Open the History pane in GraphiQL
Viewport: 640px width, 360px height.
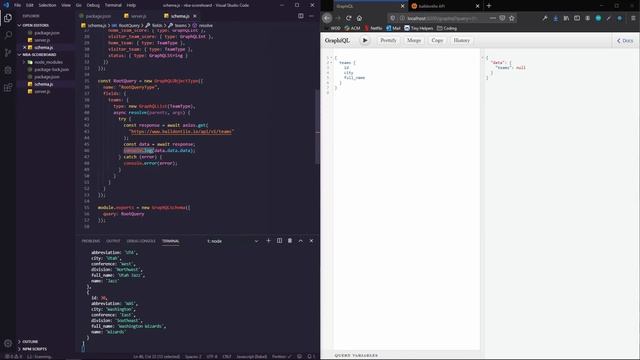tap(462, 40)
